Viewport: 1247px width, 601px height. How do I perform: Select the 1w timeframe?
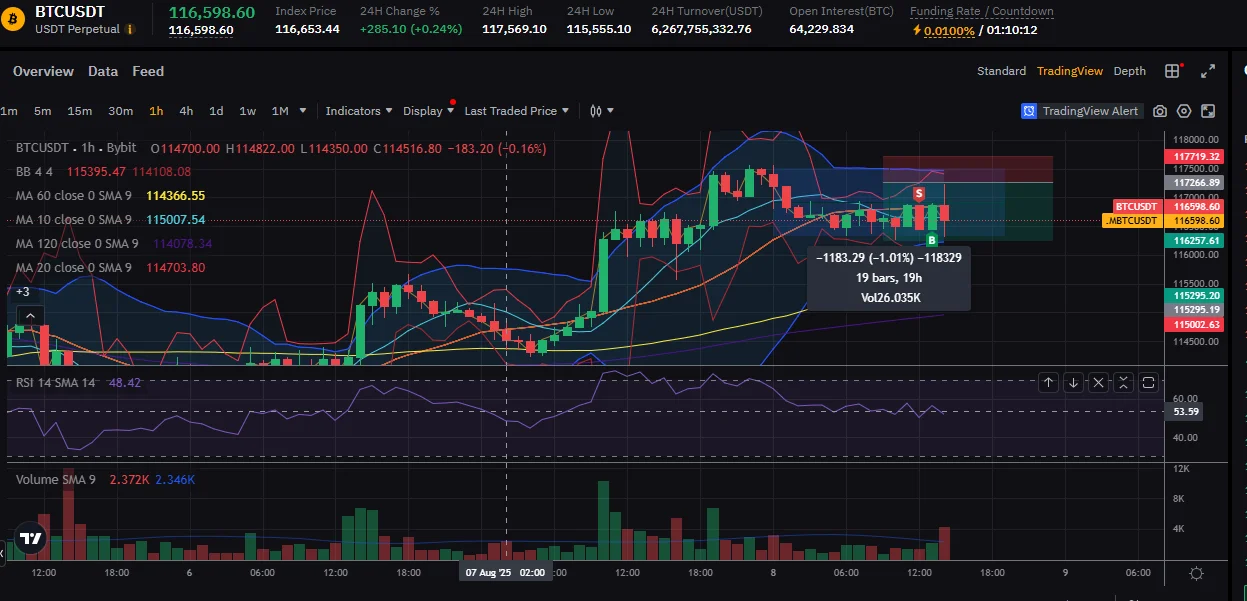pyautogui.click(x=247, y=111)
